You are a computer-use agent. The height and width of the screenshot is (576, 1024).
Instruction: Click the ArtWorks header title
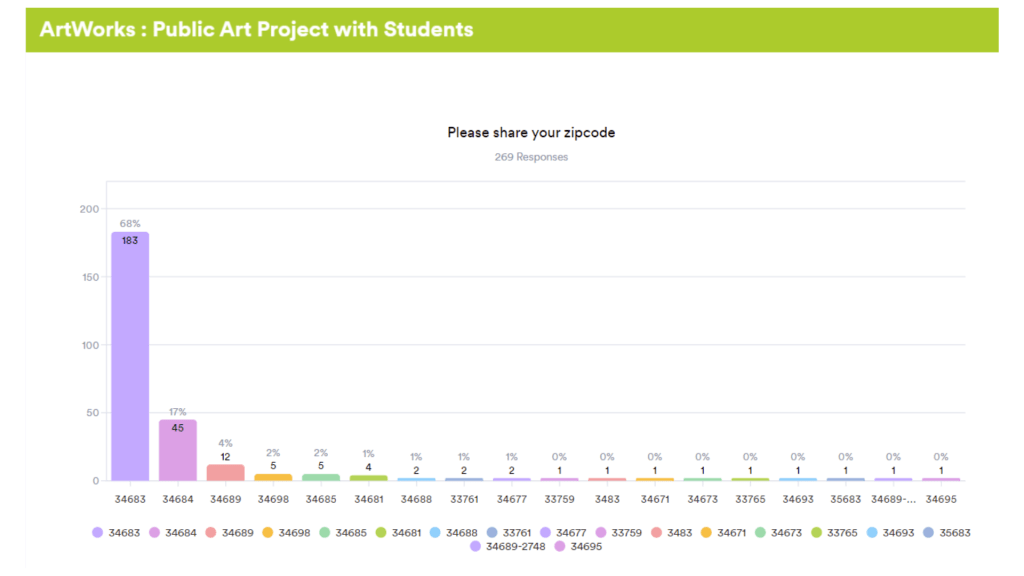point(256,29)
